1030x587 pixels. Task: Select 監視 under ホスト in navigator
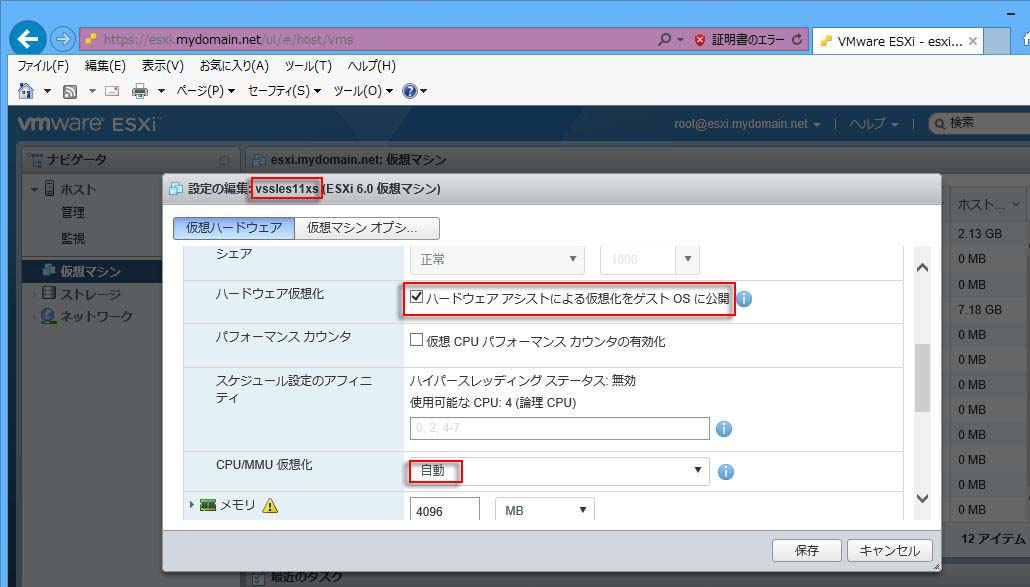[73, 238]
